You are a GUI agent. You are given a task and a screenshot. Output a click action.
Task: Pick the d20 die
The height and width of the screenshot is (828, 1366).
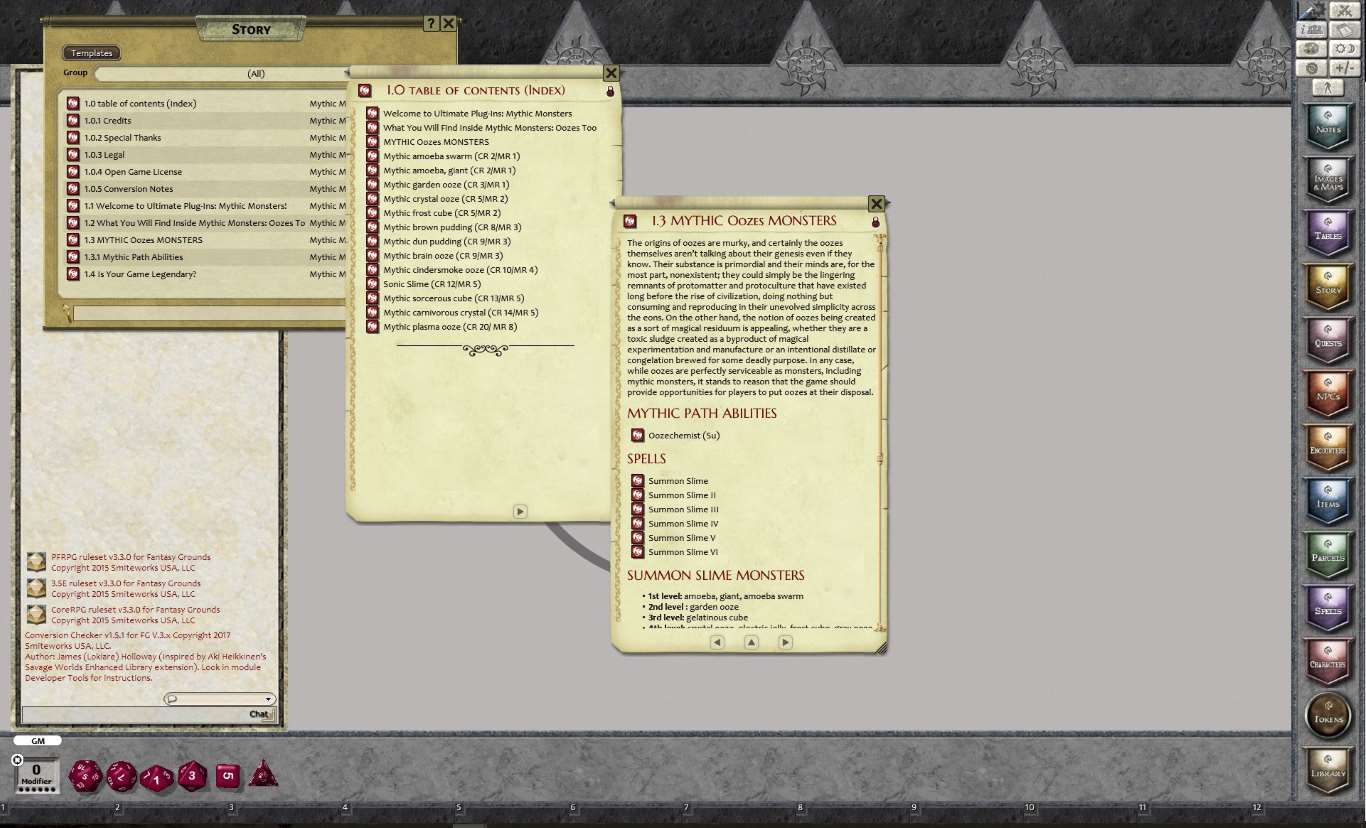(85, 775)
